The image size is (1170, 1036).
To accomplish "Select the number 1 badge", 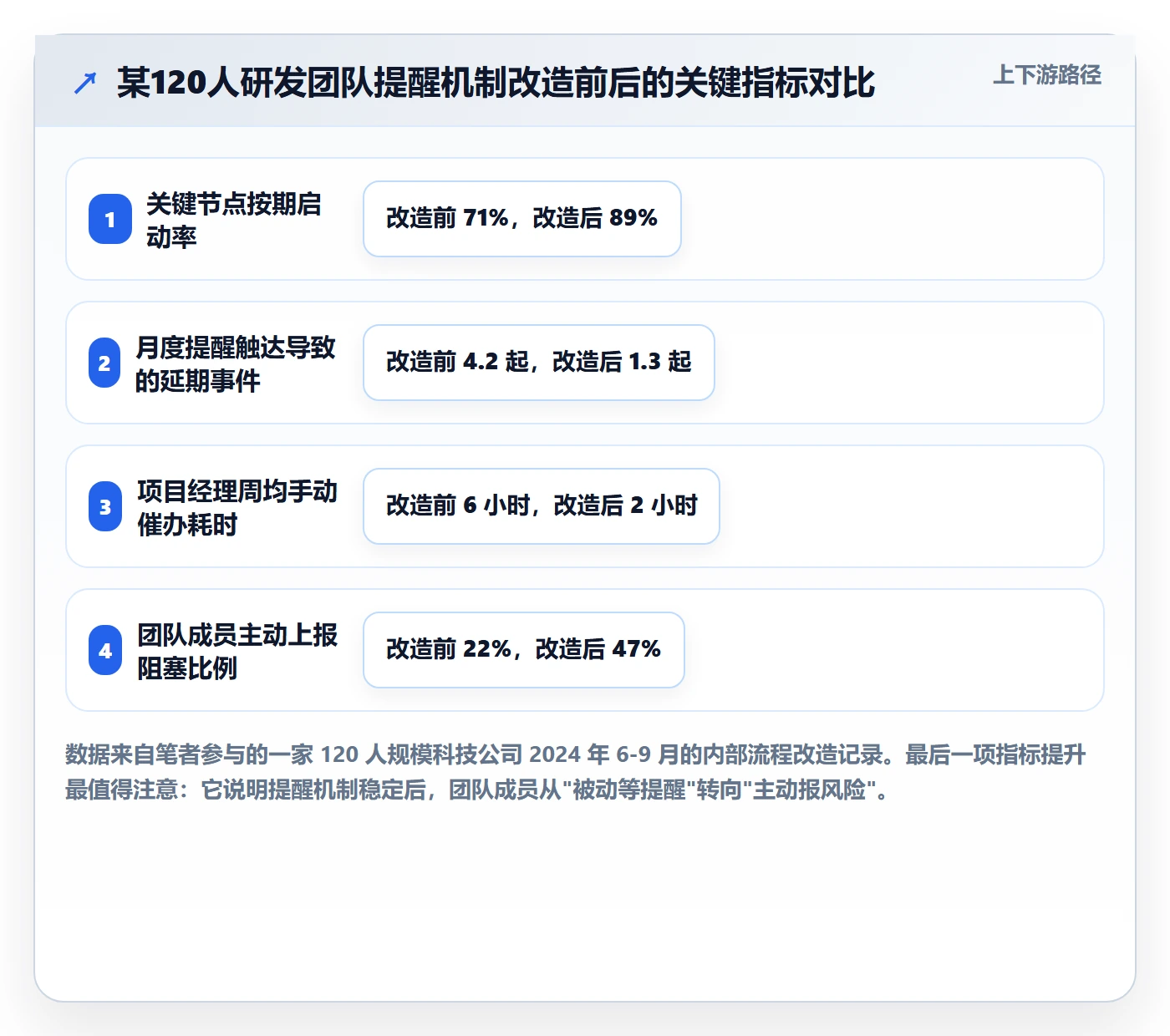I will coord(110,219).
